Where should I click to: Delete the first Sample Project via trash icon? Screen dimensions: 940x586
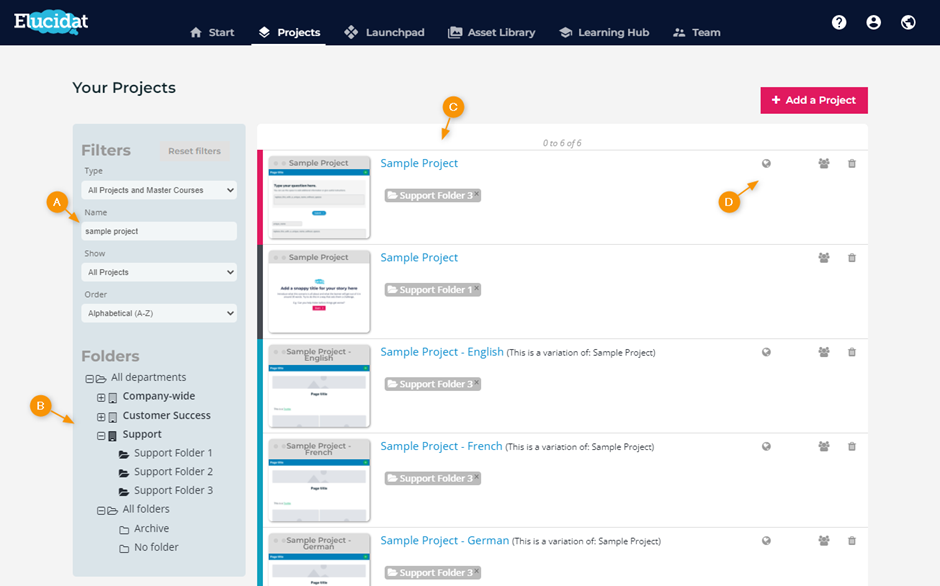point(852,163)
